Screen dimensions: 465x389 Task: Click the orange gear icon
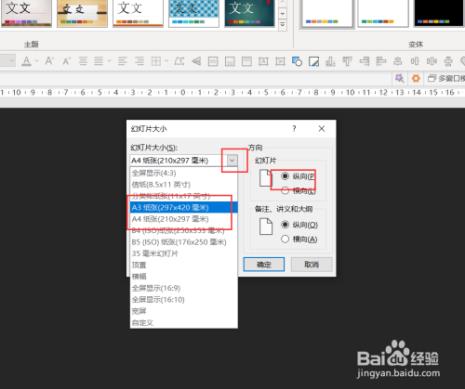click(x=416, y=78)
